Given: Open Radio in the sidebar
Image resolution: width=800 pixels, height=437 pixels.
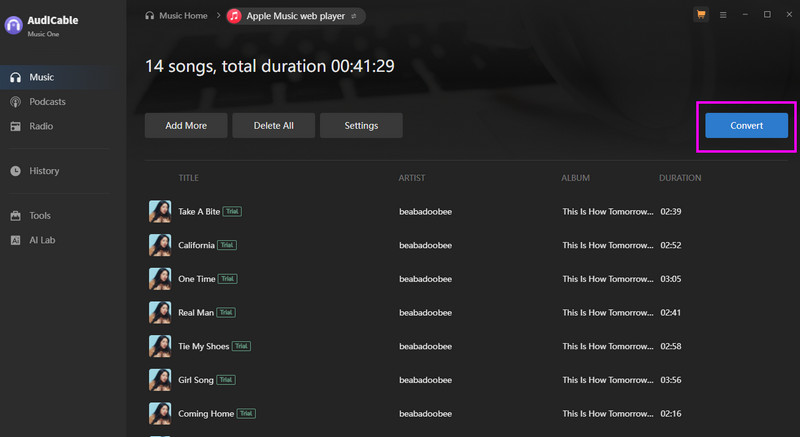Looking at the screenshot, I should click(x=41, y=126).
